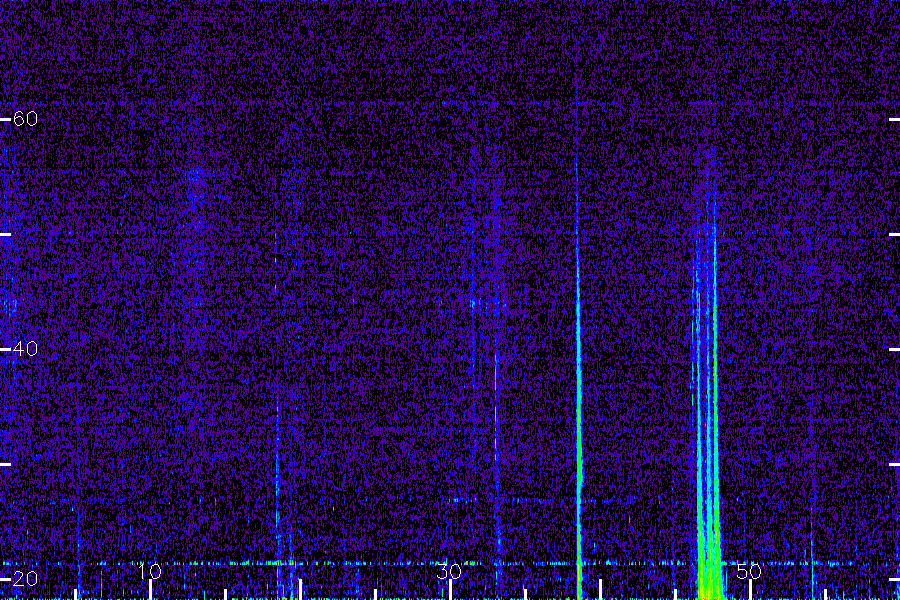Click the "30" horizontal axis label
The width and height of the screenshot is (900, 600).
[449, 571]
